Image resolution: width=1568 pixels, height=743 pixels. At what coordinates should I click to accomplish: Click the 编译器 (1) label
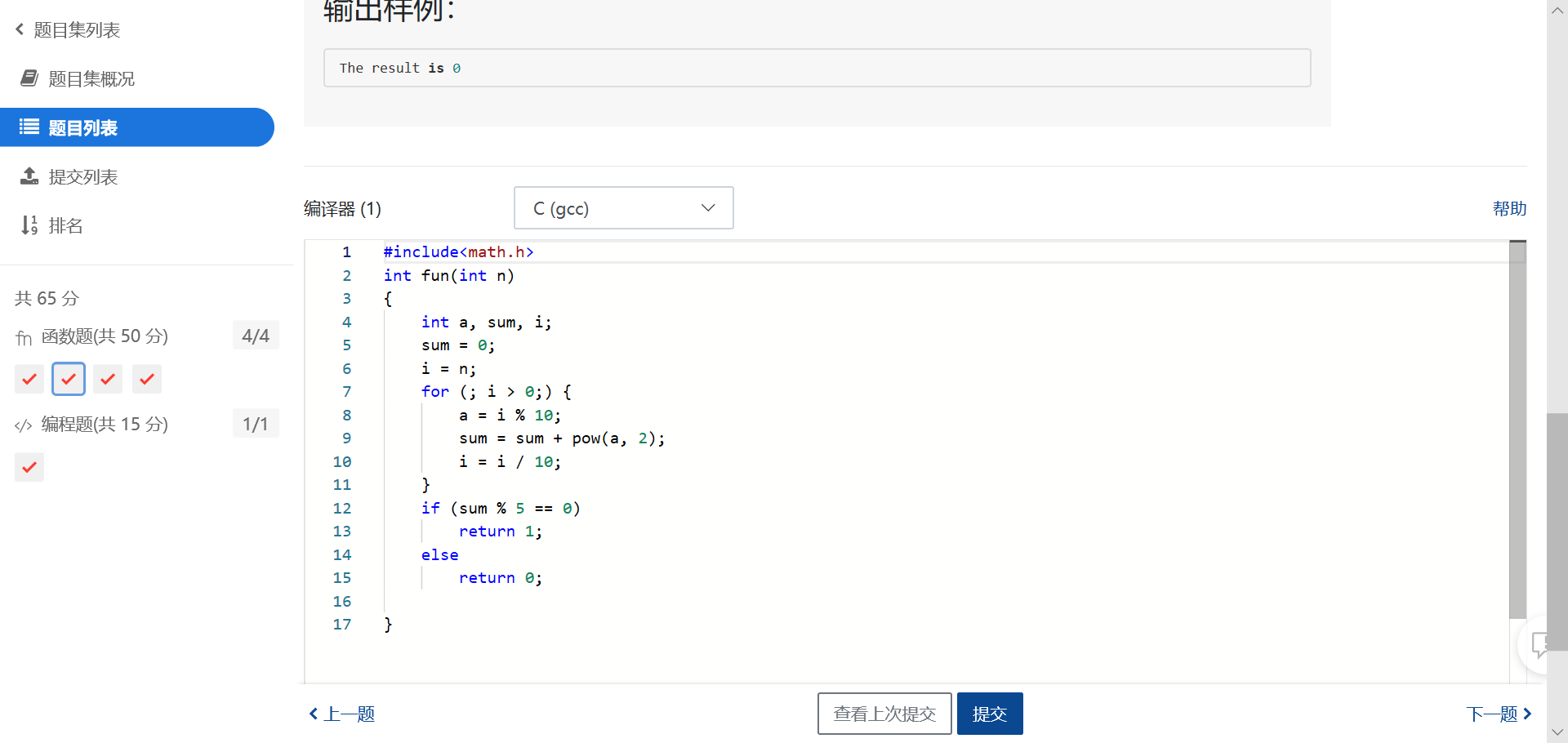342,209
